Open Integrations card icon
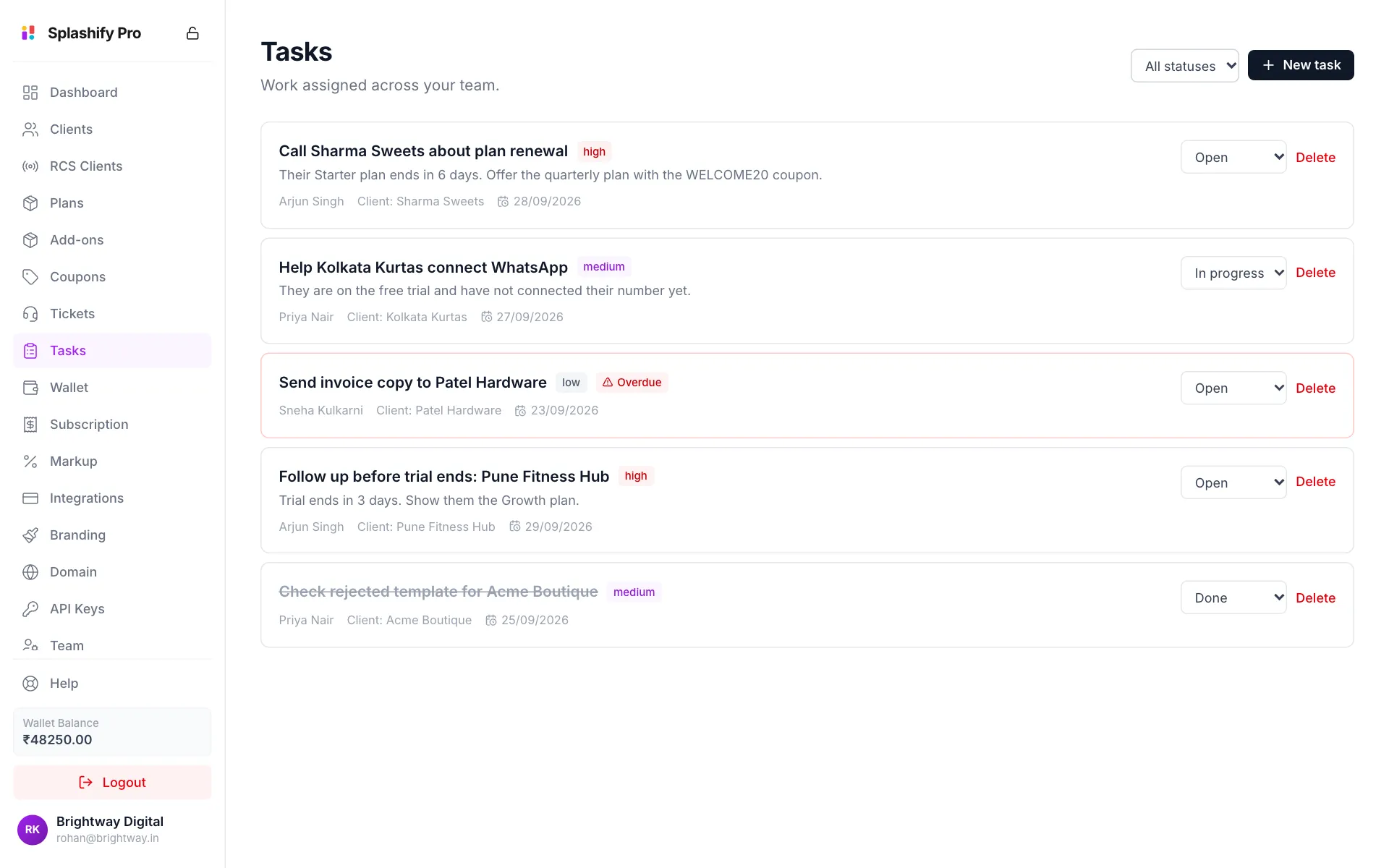The image size is (1389, 868). tap(30, 498)
